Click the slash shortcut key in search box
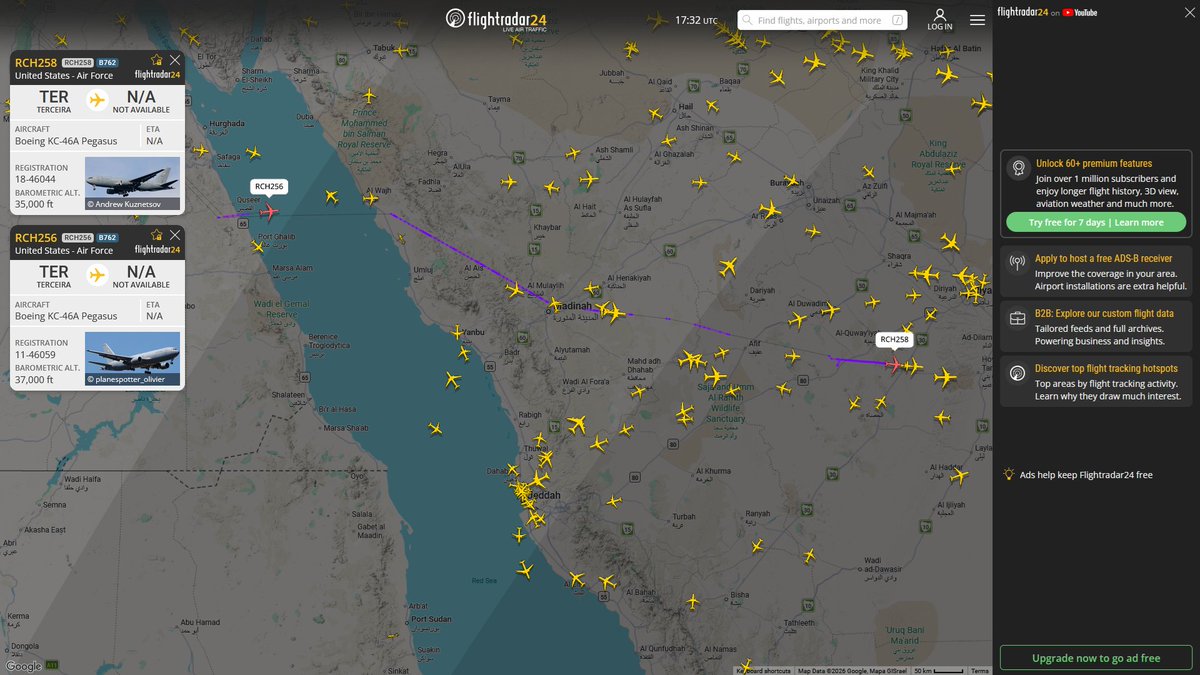 tap(897, 20)
